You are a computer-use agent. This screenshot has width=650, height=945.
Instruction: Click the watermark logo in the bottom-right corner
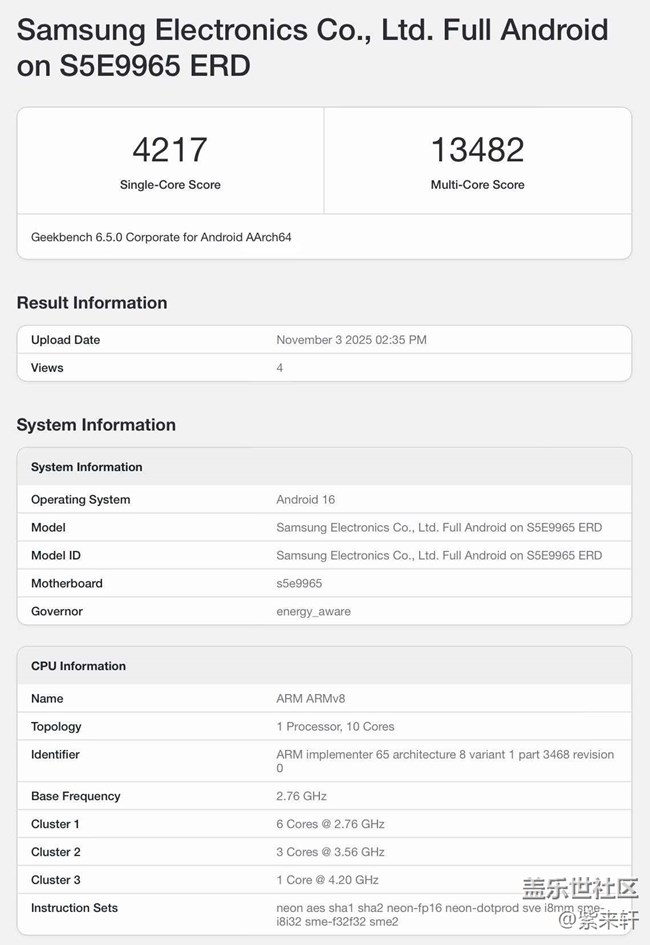[580, 900]
